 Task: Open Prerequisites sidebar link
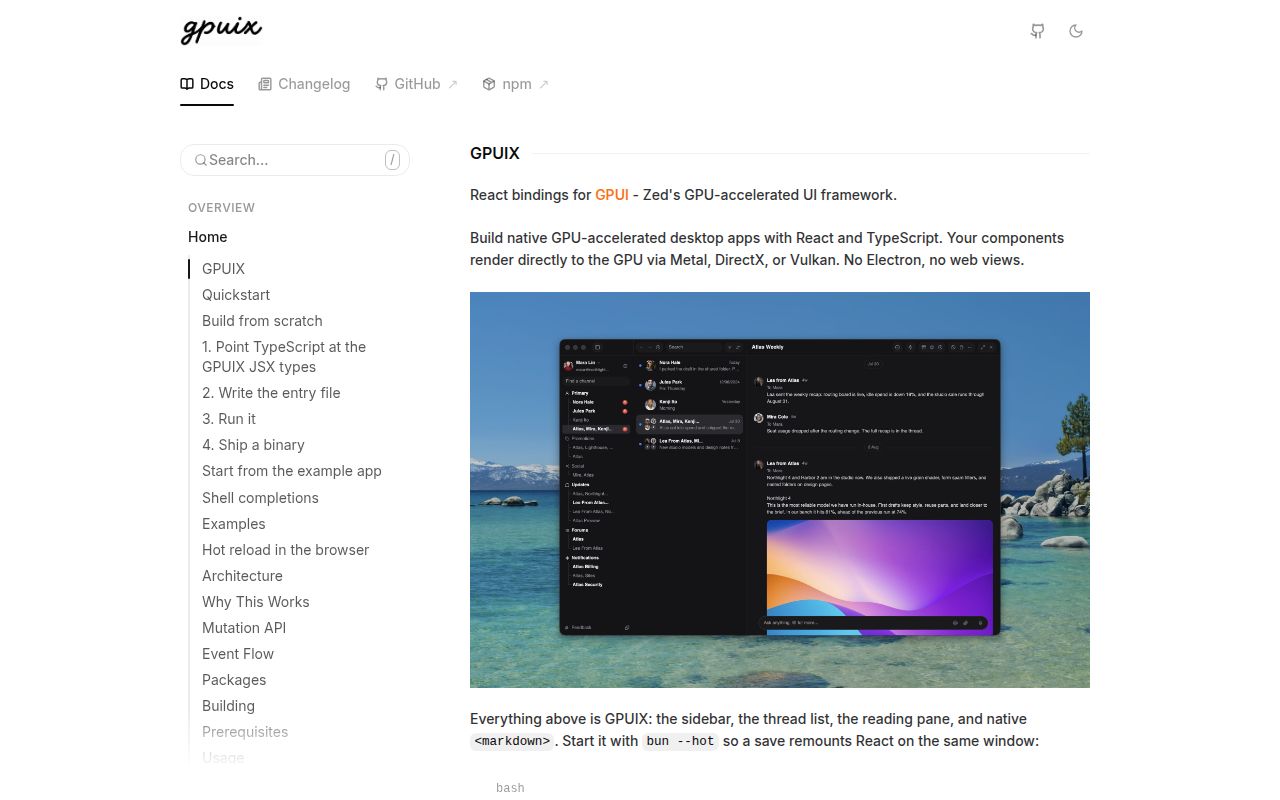[x=245, y=732]
